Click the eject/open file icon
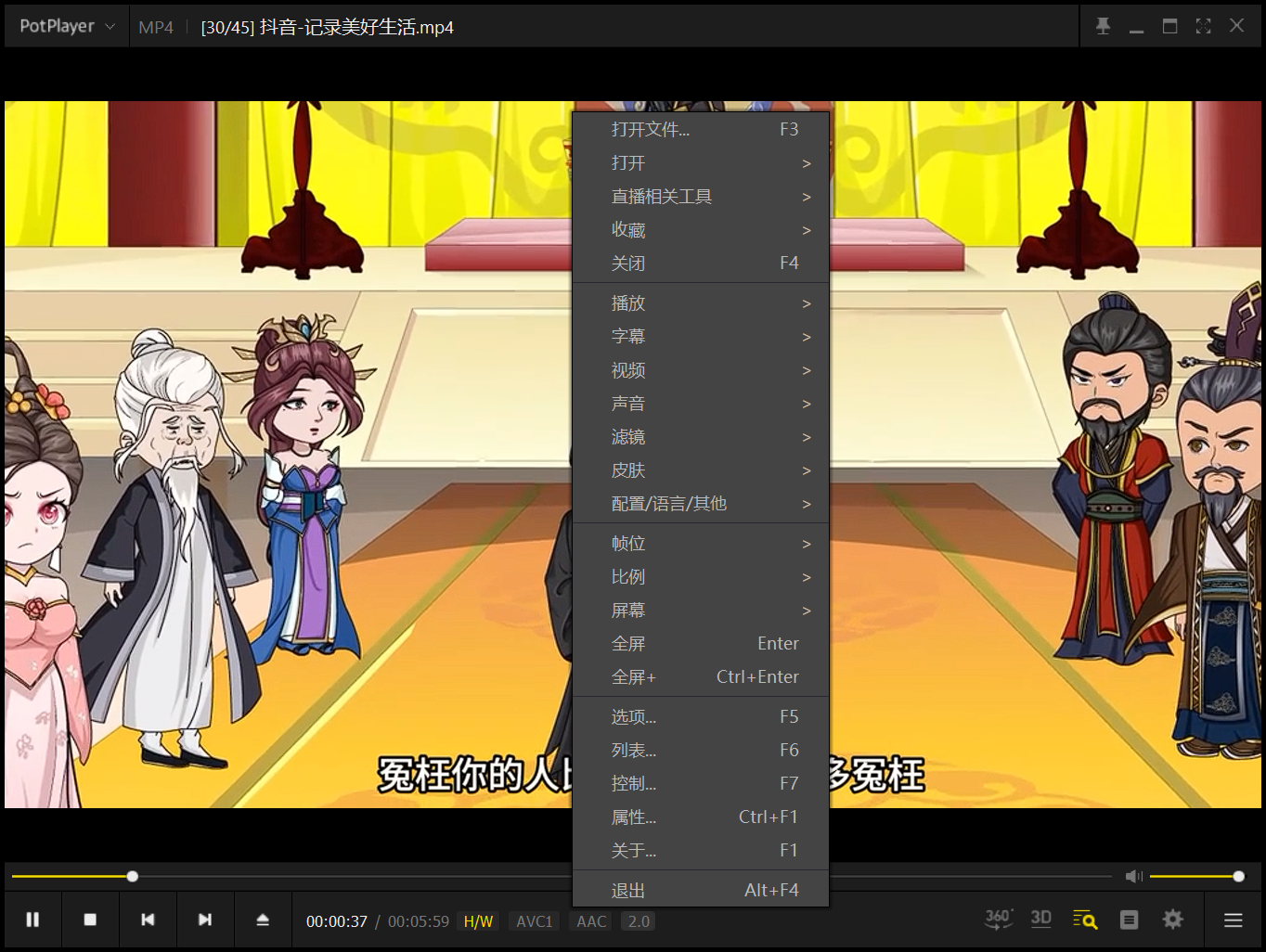Screen dimensions: 1266x952 point(263,920)
